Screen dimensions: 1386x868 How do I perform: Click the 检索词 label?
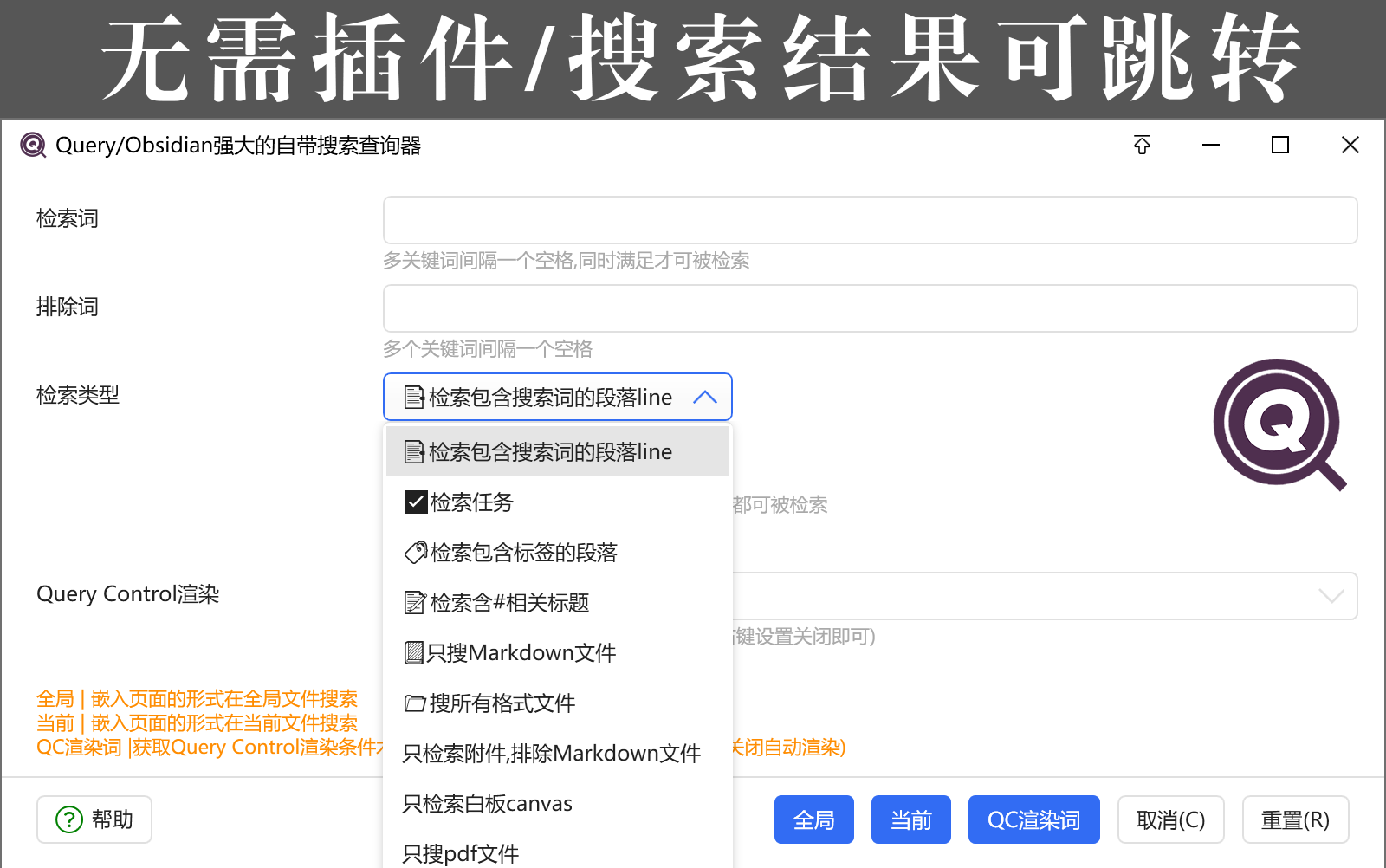[x=68, y=218]
